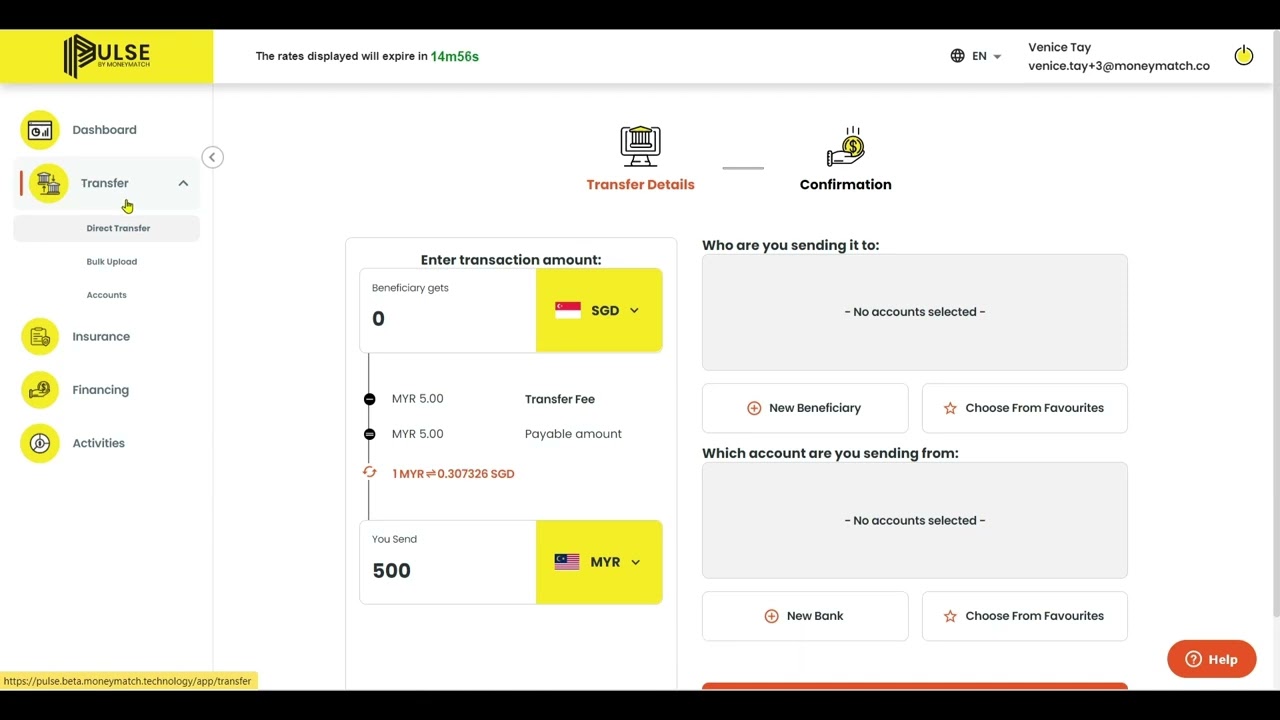This screenshot has width=1280, height=720.
Task: Click the Transfer bank icon in sidebar
Action: pyautogui.click(x=48, y=183)
